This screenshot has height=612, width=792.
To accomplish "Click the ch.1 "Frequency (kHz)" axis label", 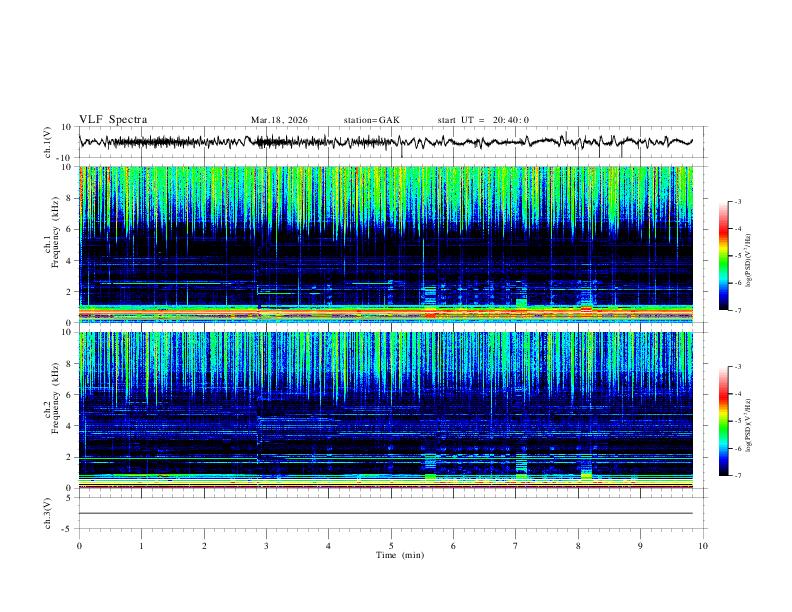I will [56, 232].
